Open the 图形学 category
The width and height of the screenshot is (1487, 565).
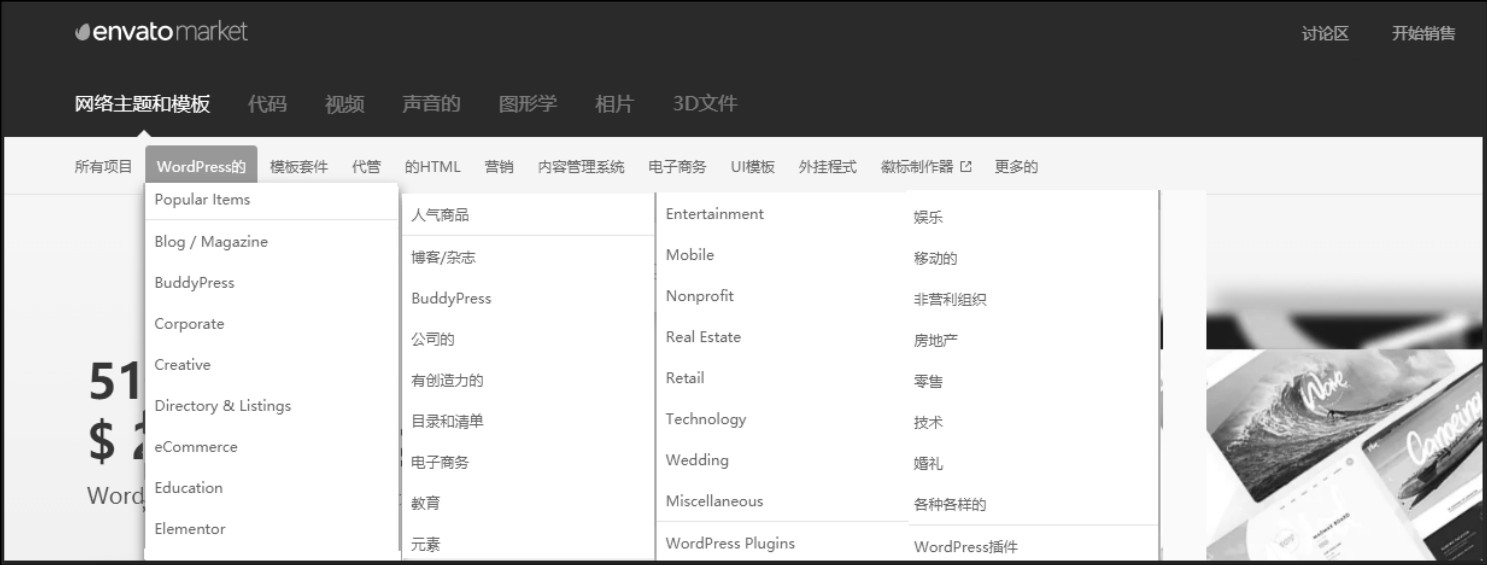point(528,104)
